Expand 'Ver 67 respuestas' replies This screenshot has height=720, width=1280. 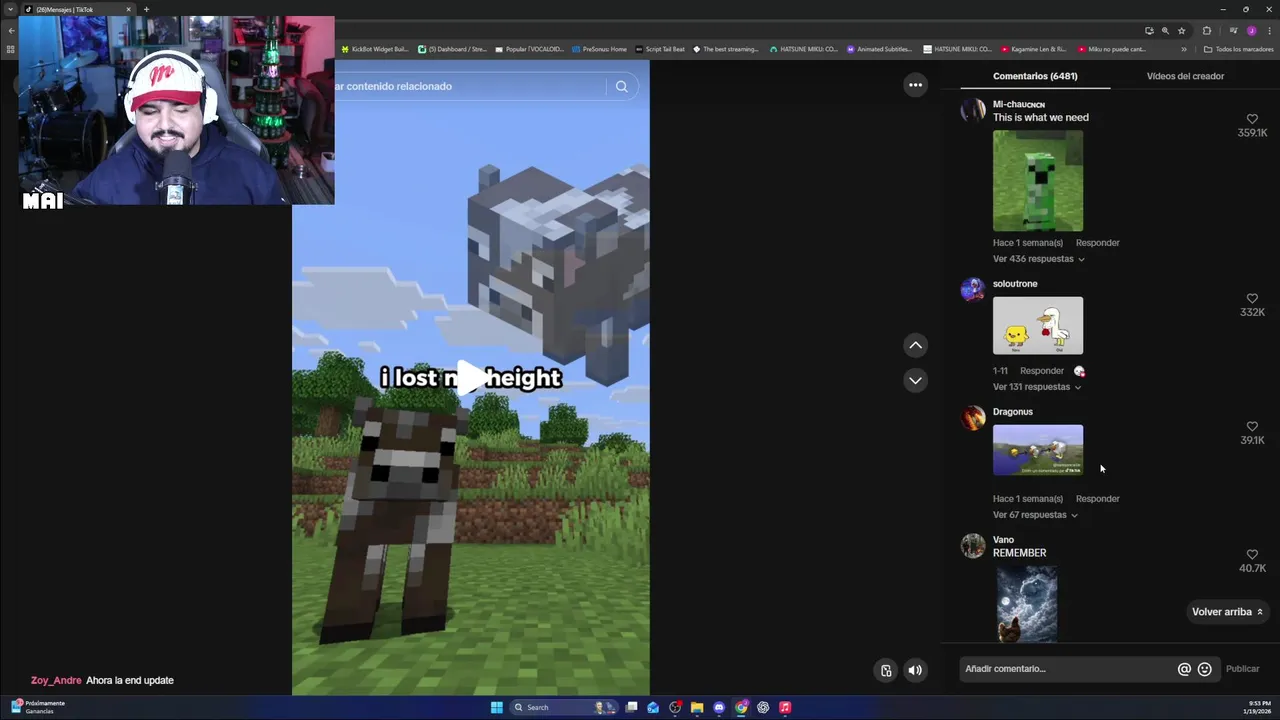1035,515
